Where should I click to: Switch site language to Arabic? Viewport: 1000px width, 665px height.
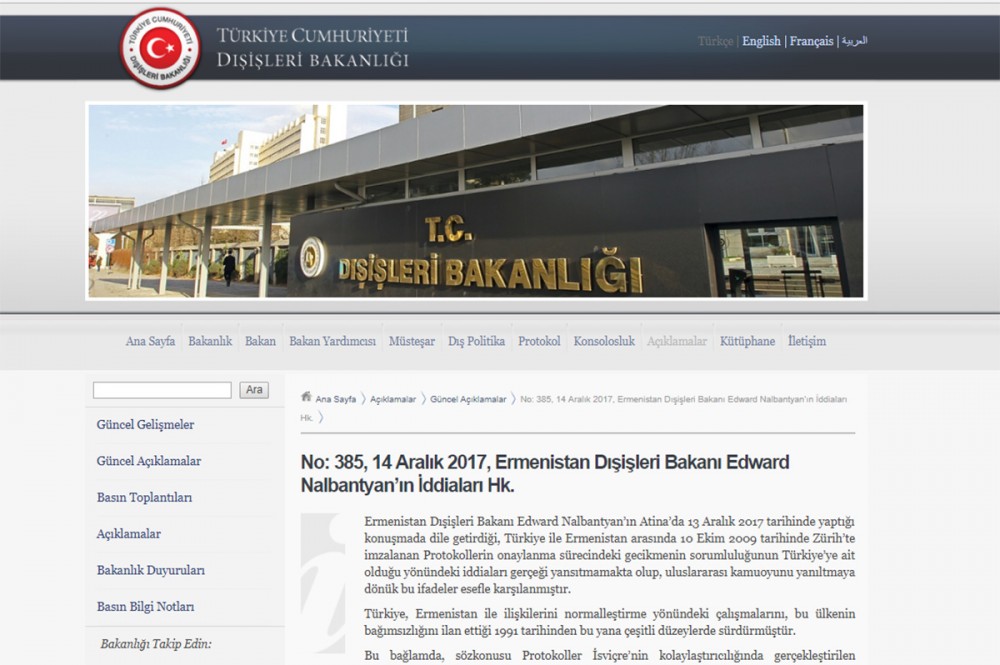[855, 41]
